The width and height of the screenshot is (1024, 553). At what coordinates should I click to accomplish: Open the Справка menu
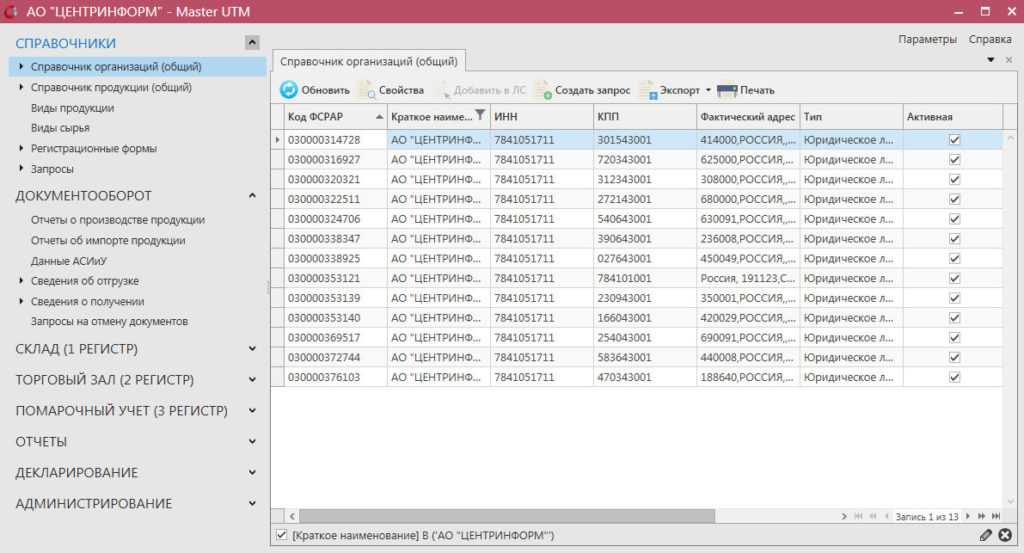click(x=990, y=40)
